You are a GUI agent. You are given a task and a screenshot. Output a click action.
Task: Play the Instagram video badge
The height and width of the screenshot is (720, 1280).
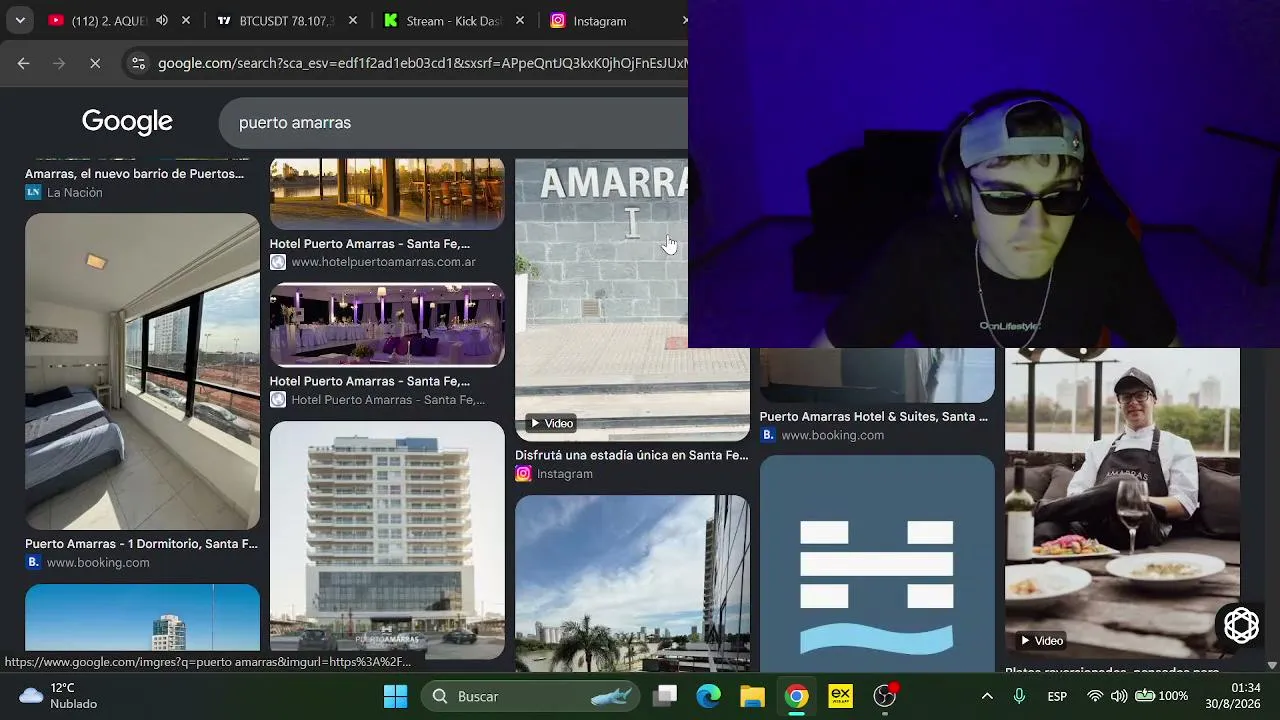pos(549,423)
